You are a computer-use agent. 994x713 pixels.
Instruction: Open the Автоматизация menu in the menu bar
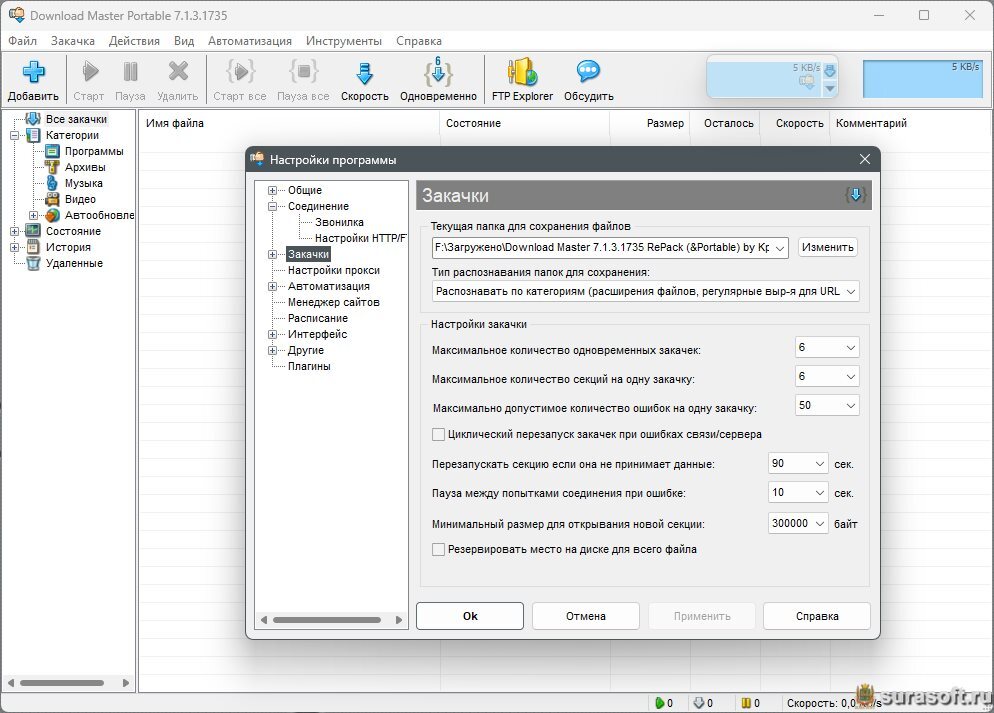tap(249, 41)
